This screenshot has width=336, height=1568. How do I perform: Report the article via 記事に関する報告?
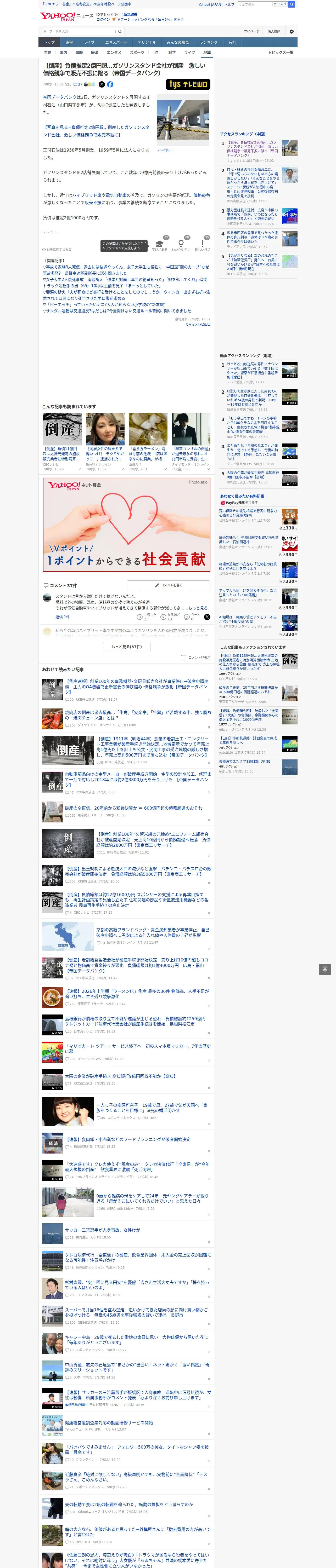coord(57,250)
